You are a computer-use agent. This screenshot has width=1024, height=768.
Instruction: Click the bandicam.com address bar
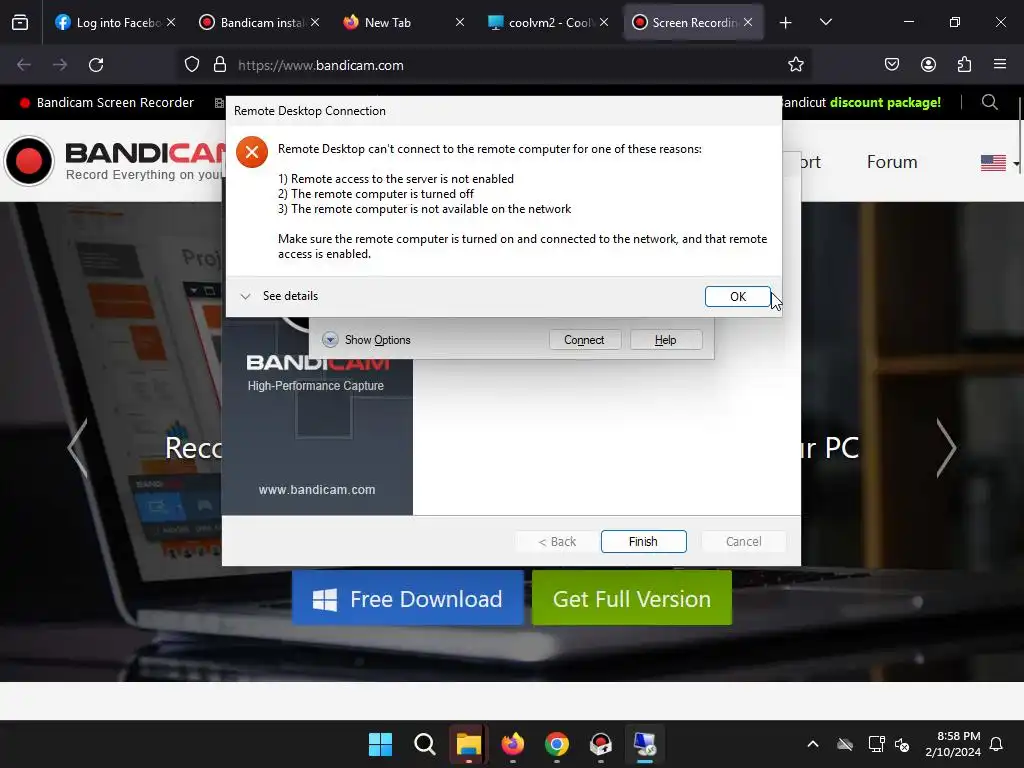click(496, 65)
